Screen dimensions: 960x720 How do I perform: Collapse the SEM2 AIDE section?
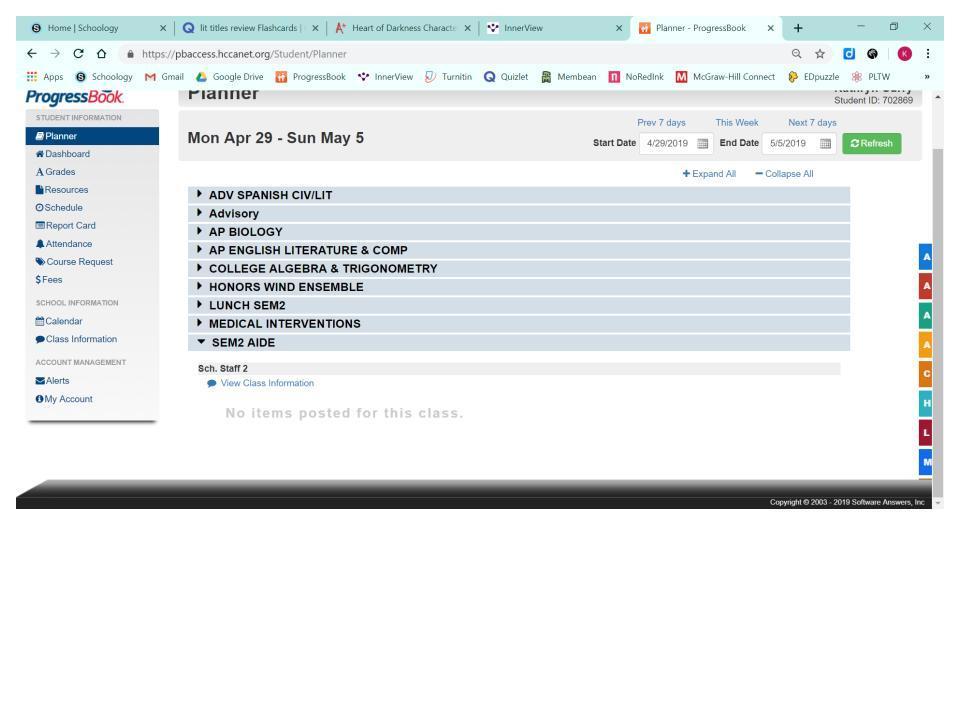pos(519,343)
